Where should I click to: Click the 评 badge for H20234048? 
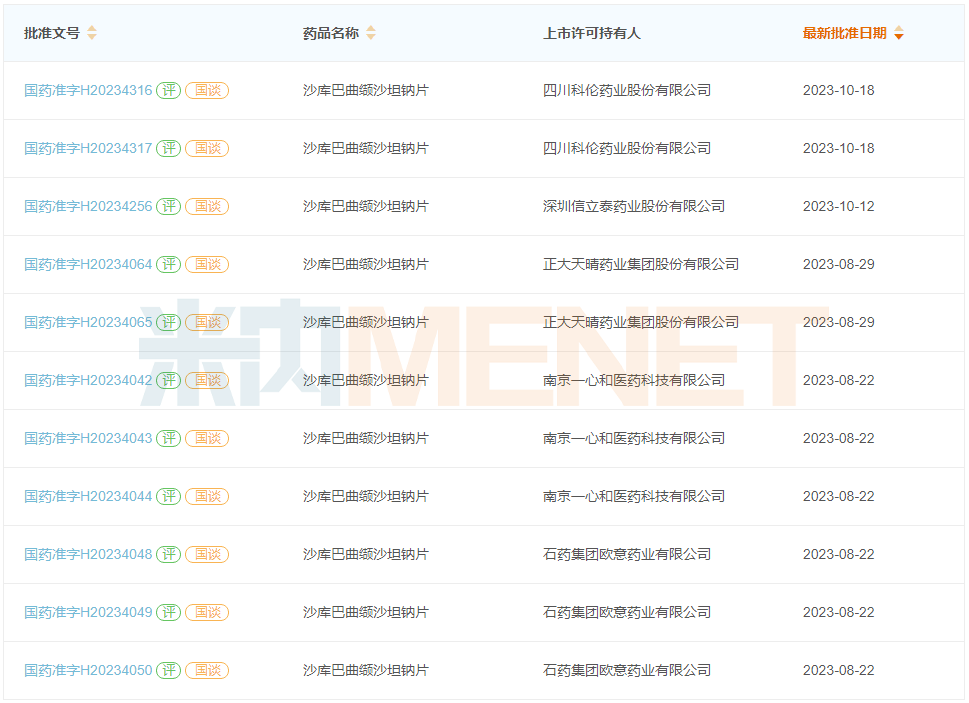point(168,555)
